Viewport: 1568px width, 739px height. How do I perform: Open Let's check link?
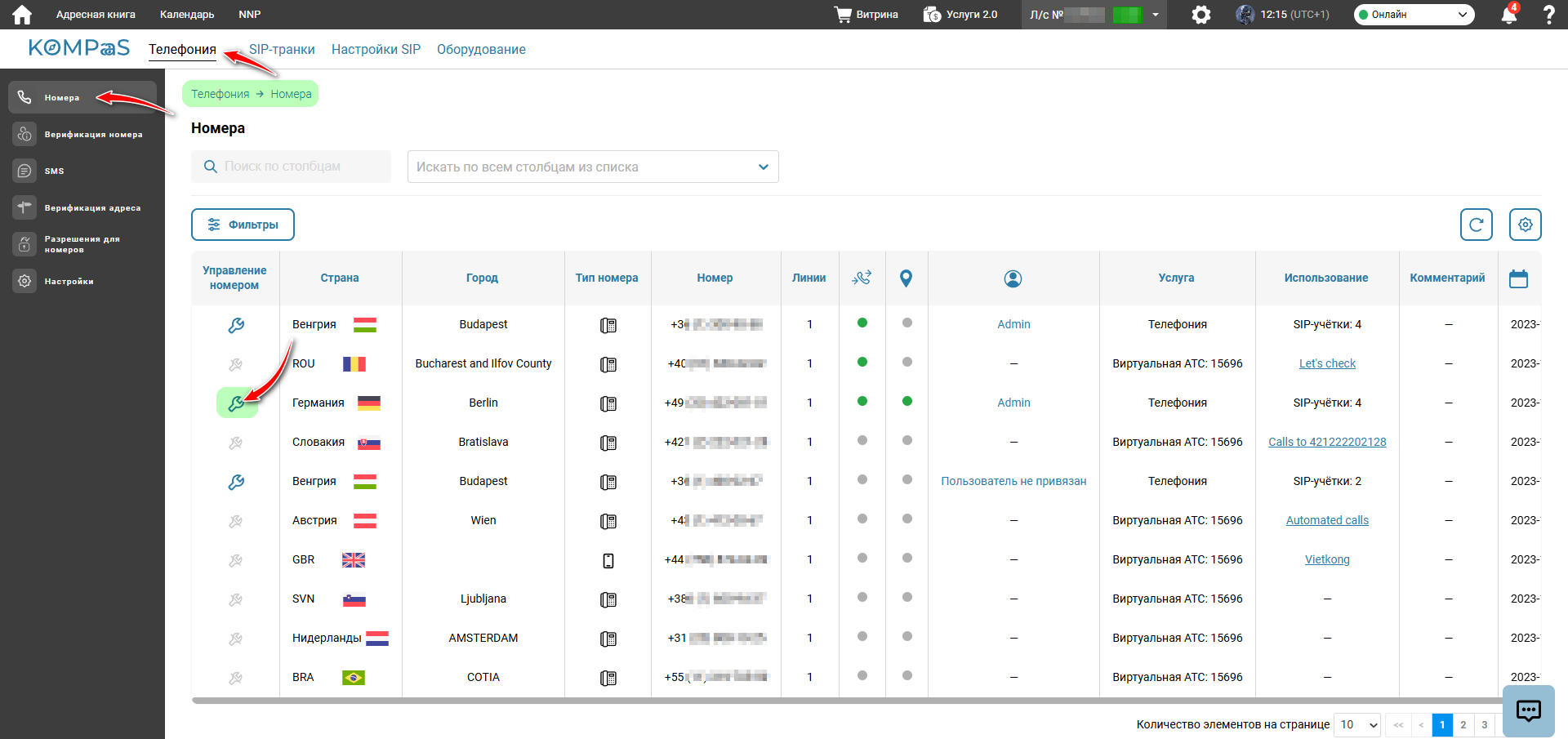[1327, 363]
